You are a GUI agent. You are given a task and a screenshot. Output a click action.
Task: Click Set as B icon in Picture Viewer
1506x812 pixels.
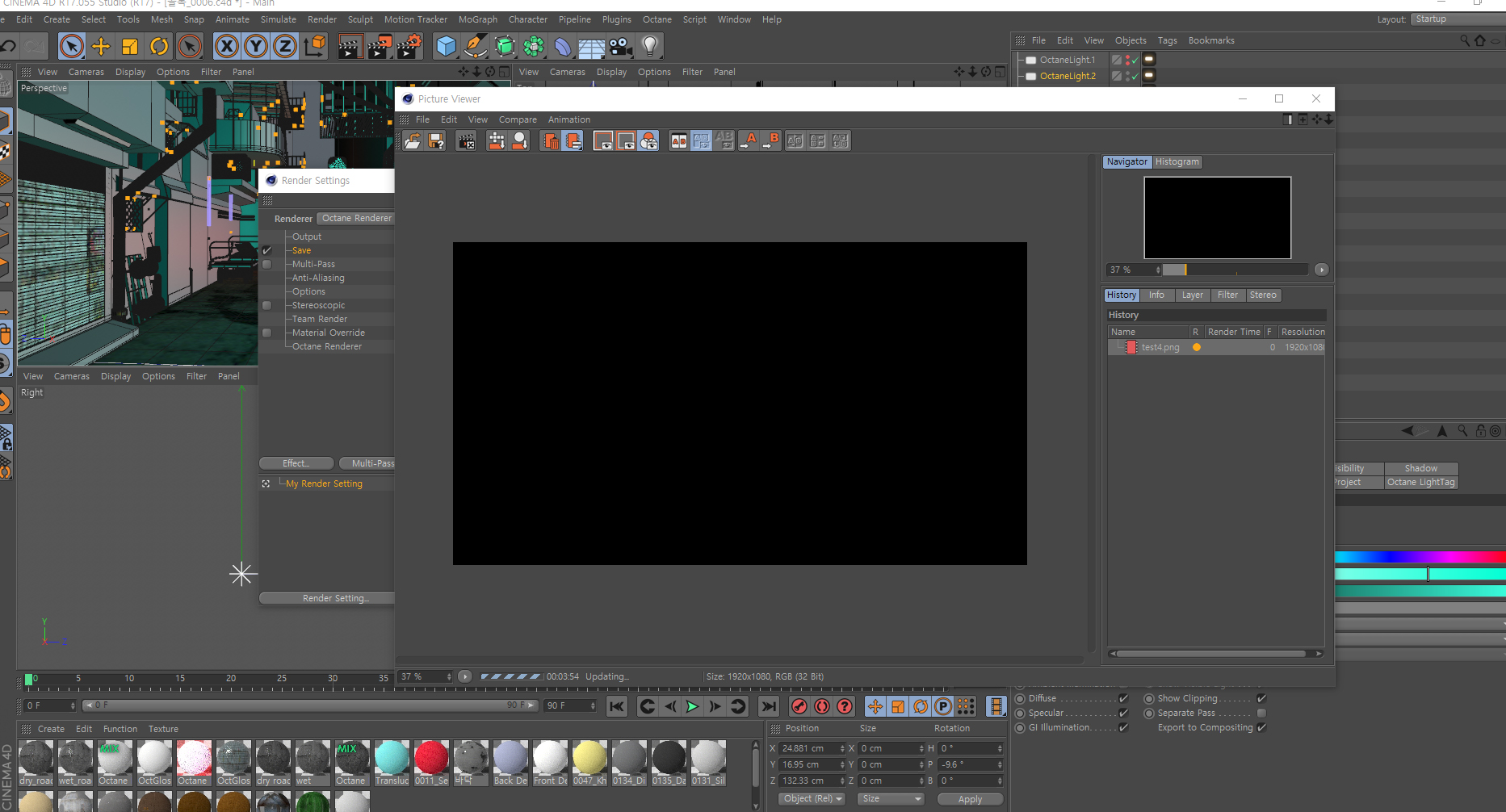(771, 141)
